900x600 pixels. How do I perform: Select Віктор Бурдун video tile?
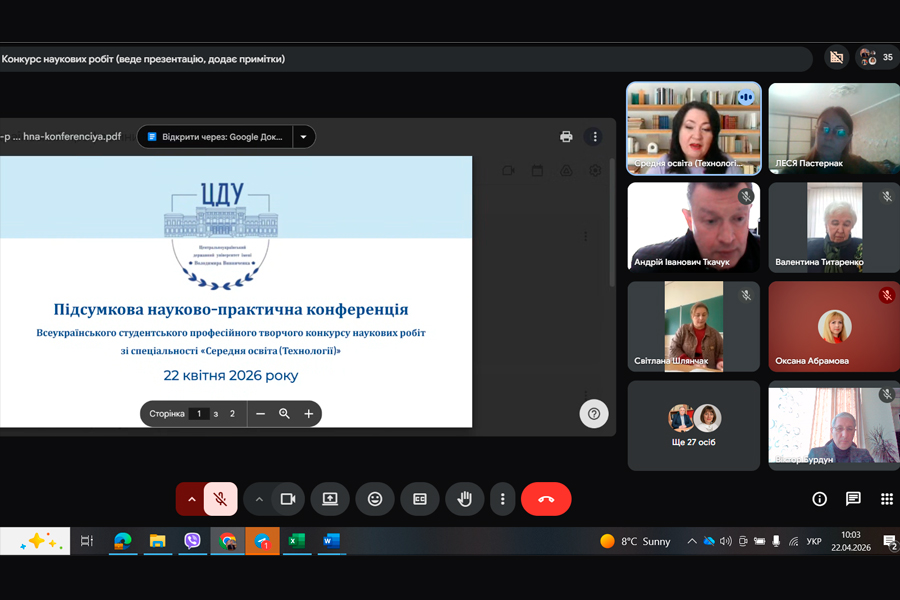[834, 425]
